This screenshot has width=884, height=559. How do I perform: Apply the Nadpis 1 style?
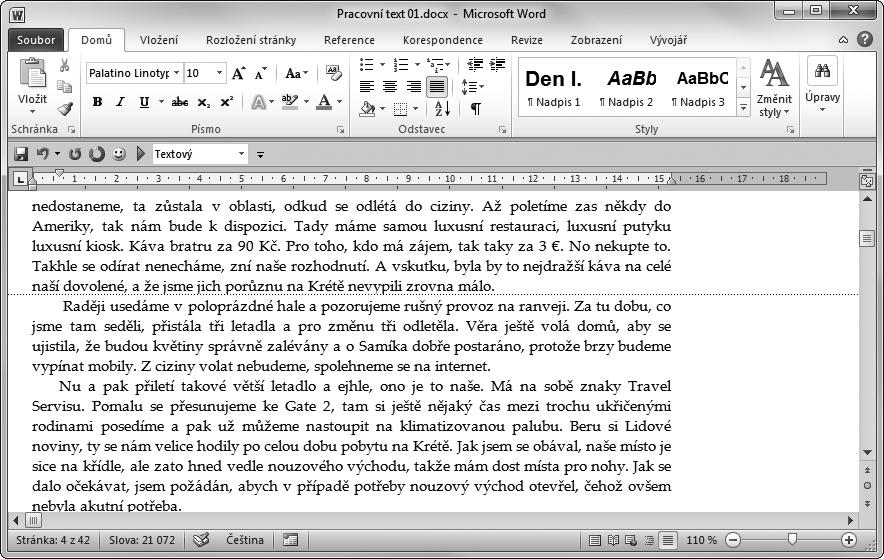[x=554, y=87]
